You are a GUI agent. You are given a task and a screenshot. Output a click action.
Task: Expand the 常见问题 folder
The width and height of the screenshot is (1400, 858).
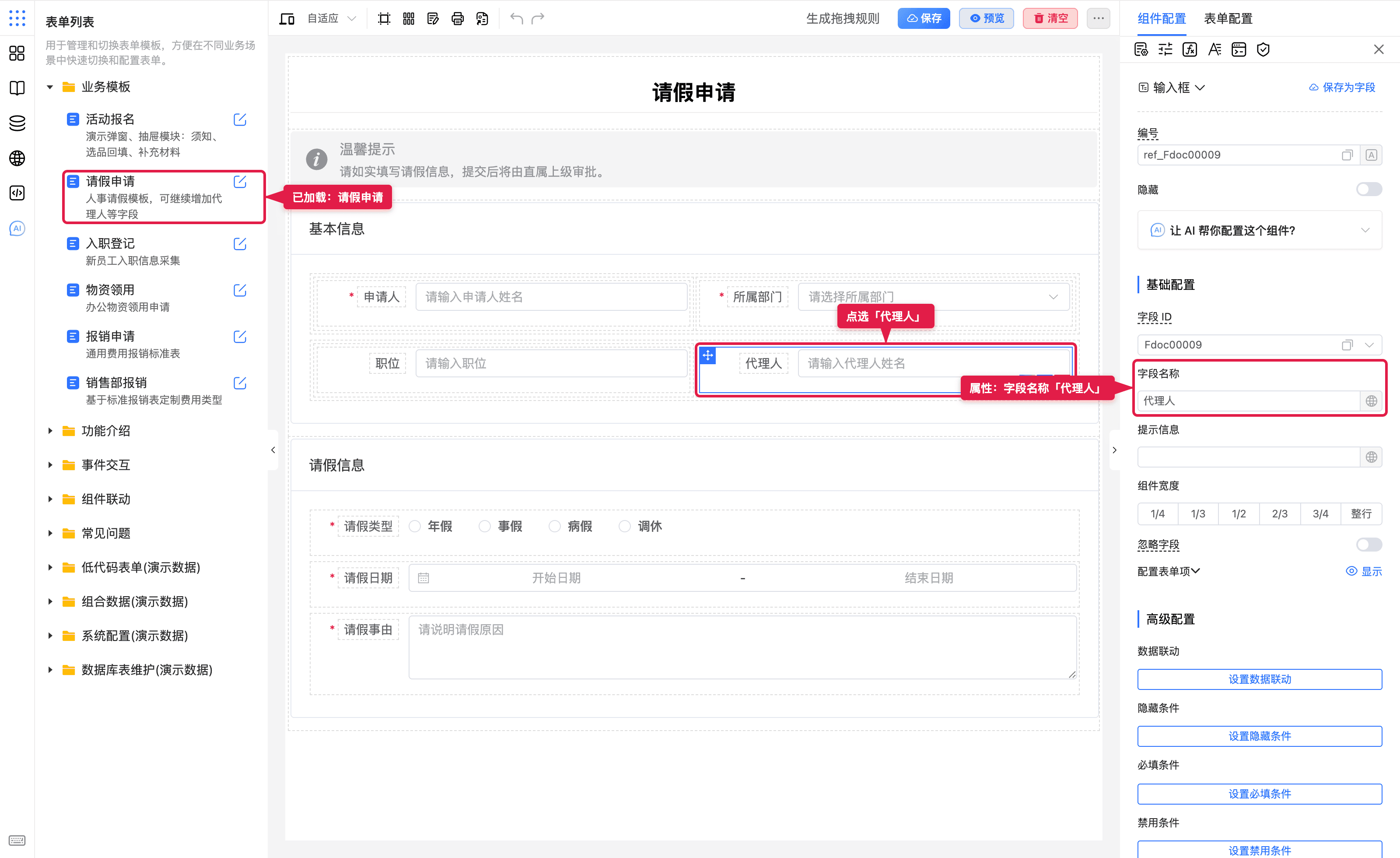[x=50, y=533]
